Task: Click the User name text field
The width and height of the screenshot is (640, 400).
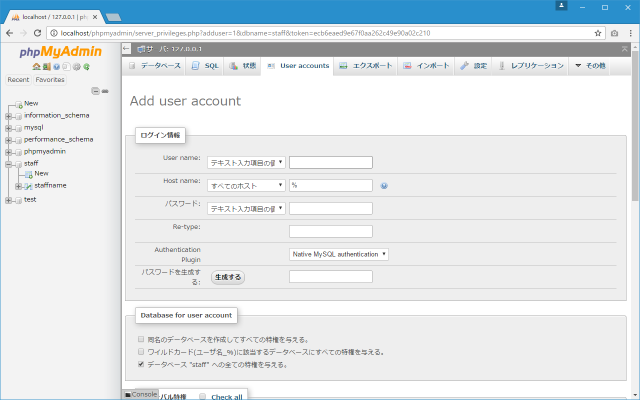Action: click(330, 162)
